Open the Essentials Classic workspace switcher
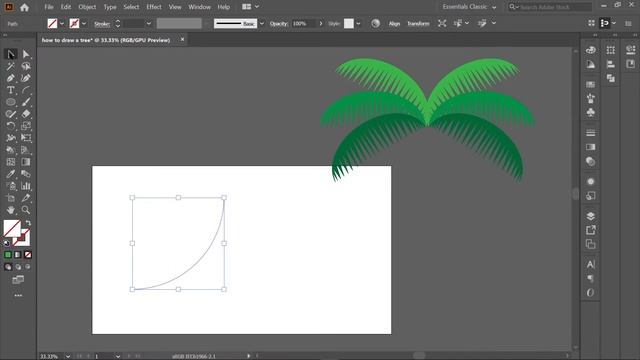 (x=469, y=7)
